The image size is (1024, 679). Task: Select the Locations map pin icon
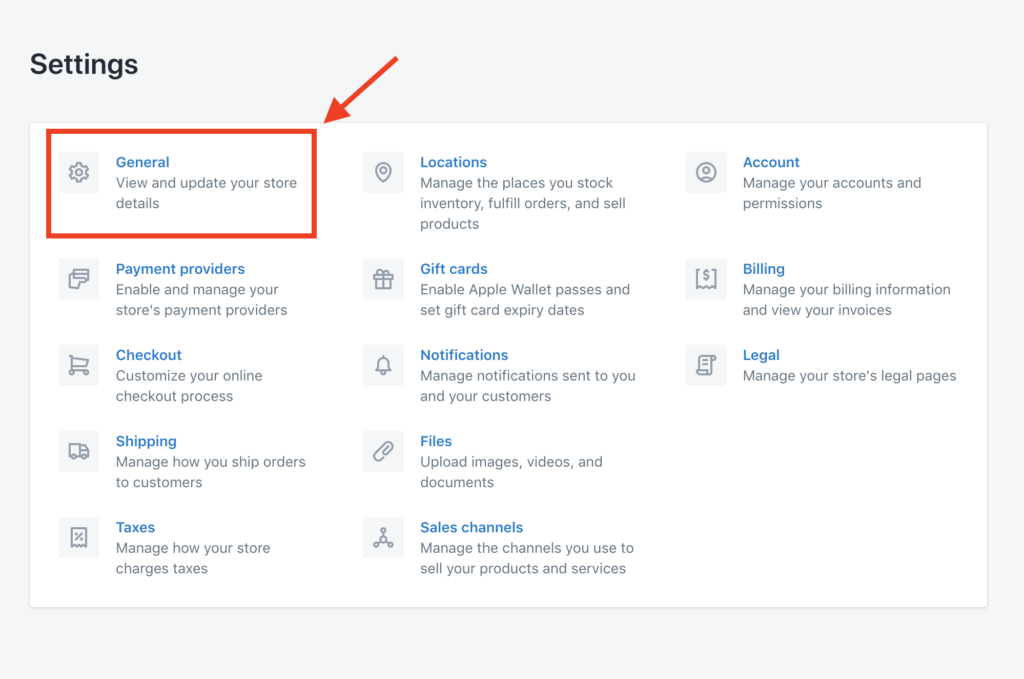click(383, 172)
